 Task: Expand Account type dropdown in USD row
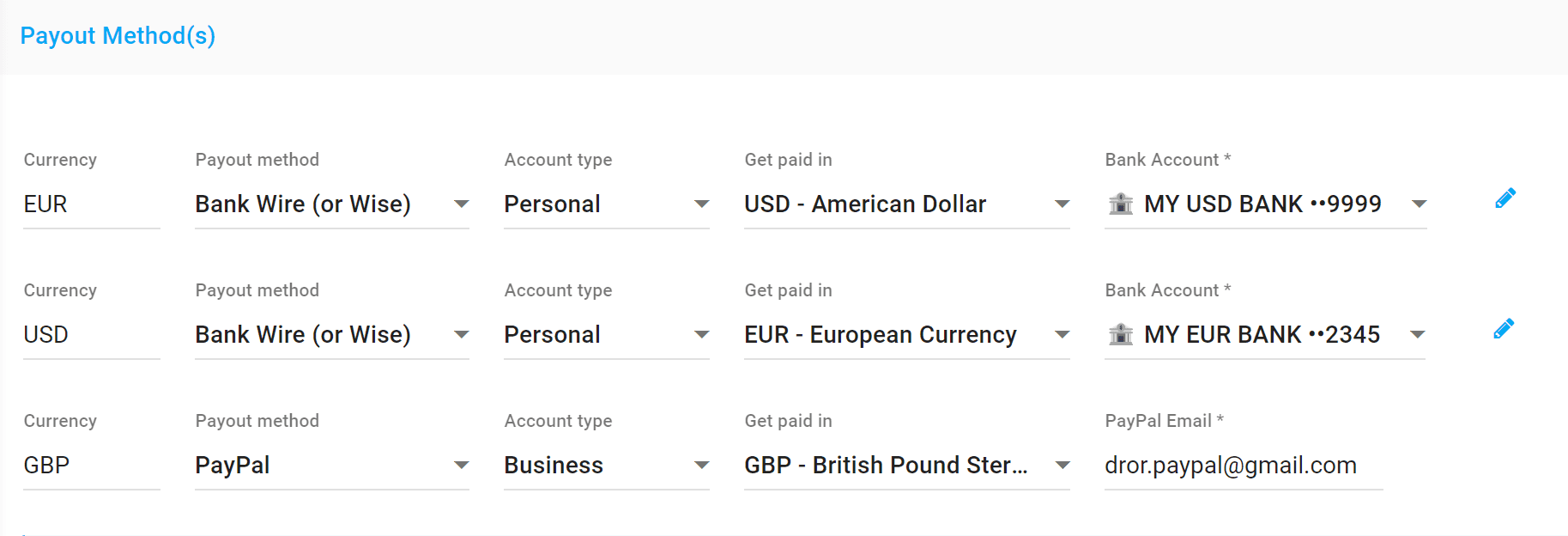tap(607, 335)
